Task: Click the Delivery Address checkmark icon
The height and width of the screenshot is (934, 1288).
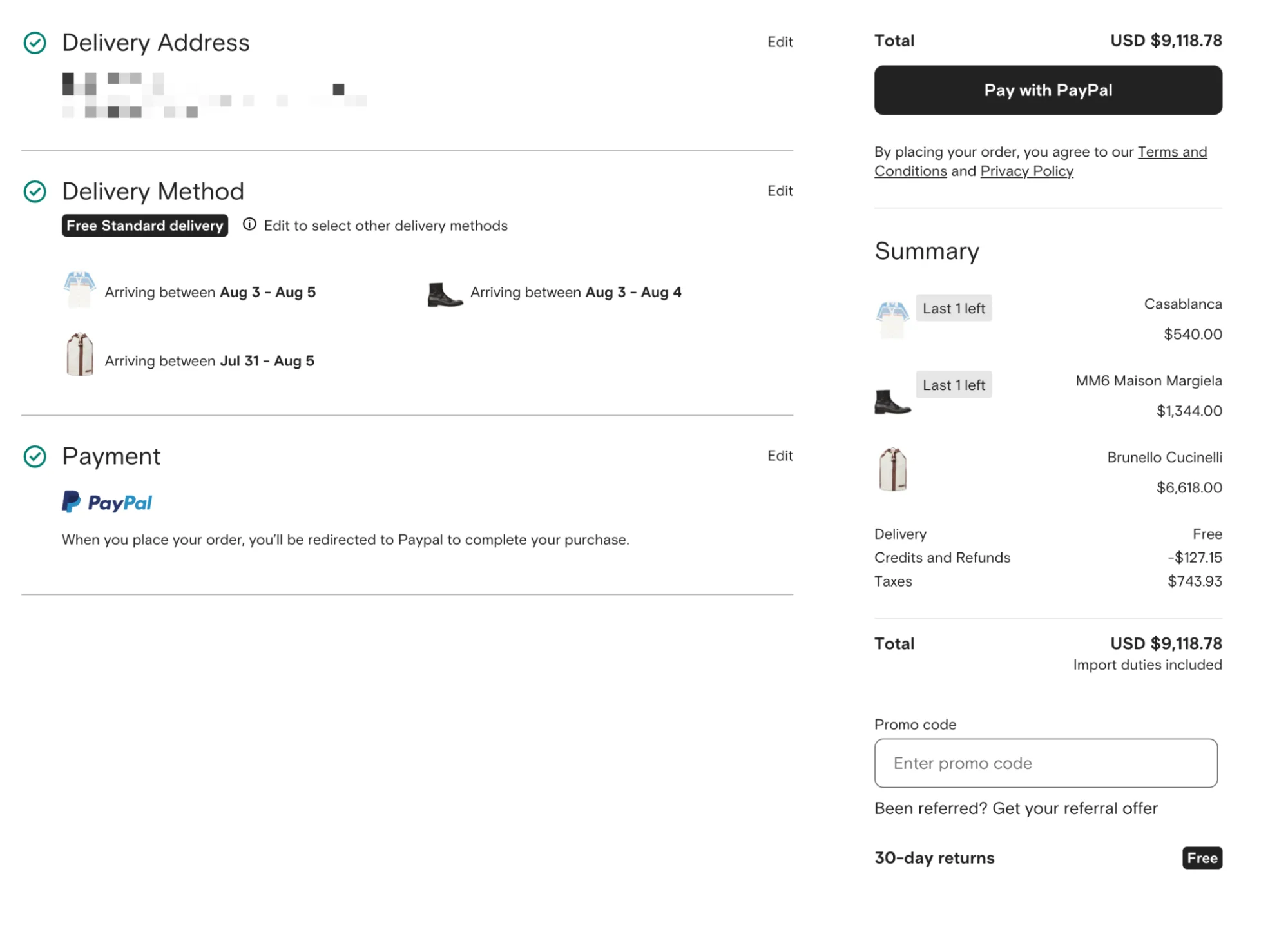Action: 35,43
